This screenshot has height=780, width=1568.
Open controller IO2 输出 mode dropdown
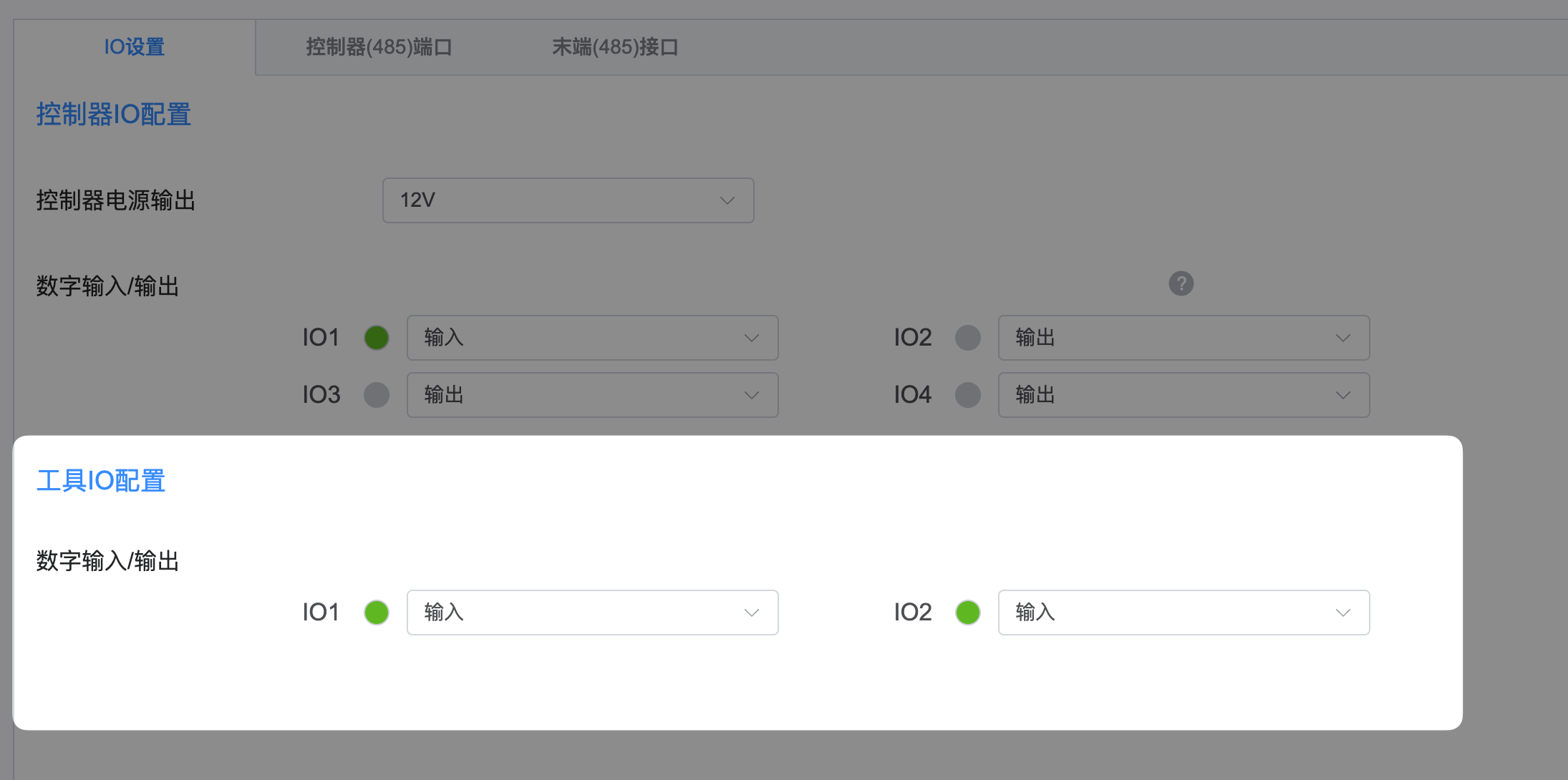click(x=1184, y=338)
